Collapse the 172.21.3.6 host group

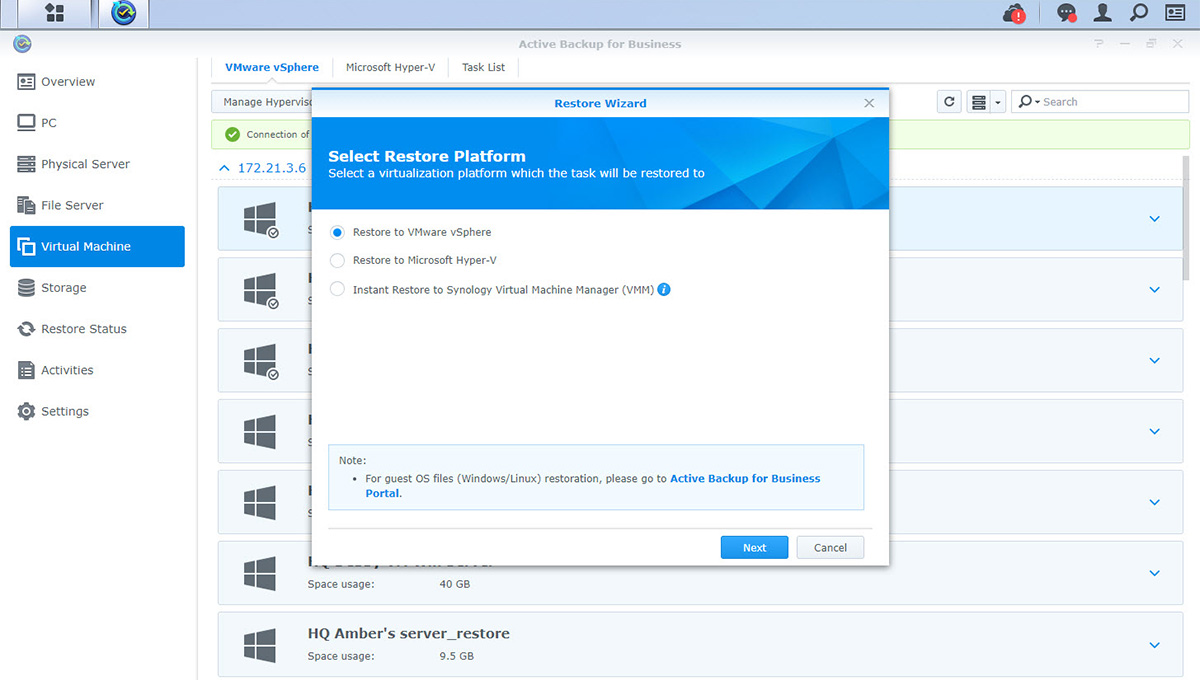point(224,168)
